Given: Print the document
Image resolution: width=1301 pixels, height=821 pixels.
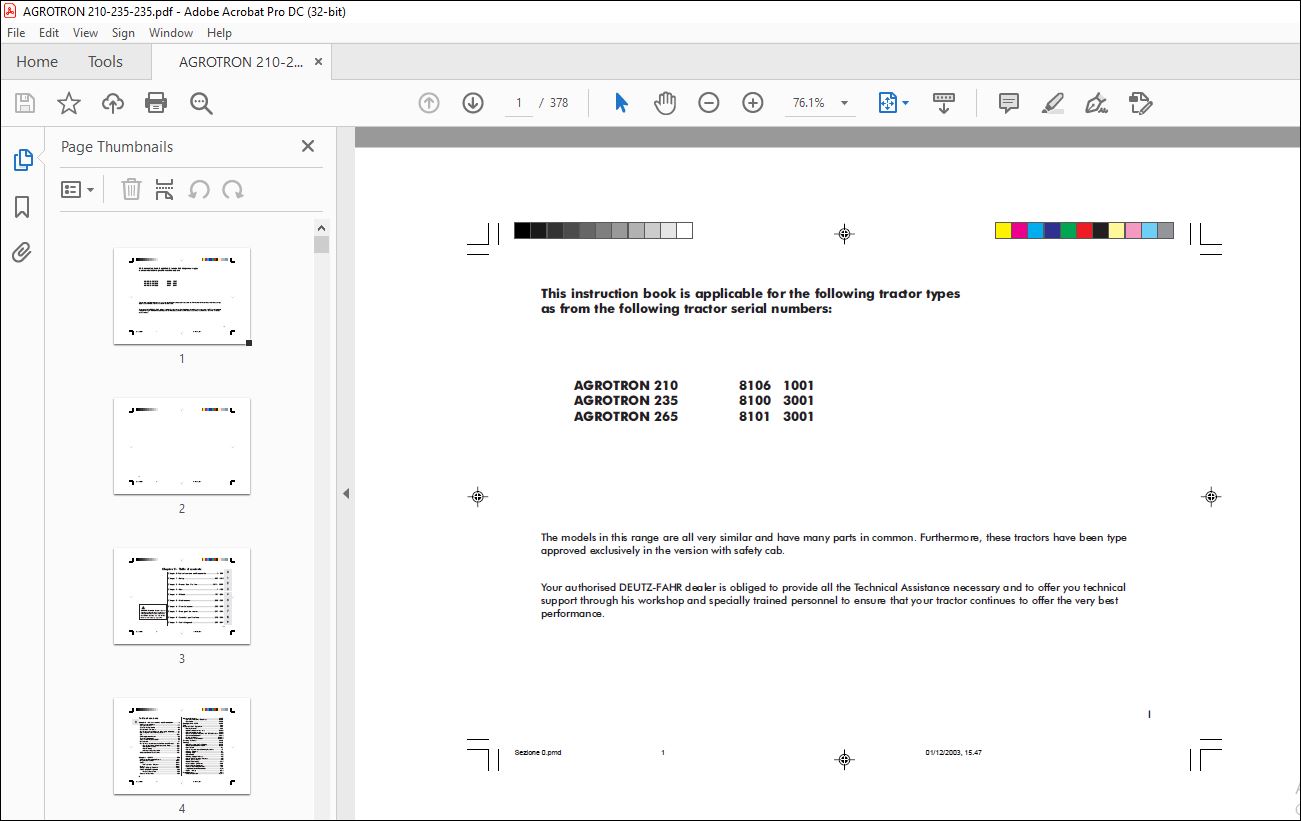Looking at the screenshot, I should (x=156, y=103).
